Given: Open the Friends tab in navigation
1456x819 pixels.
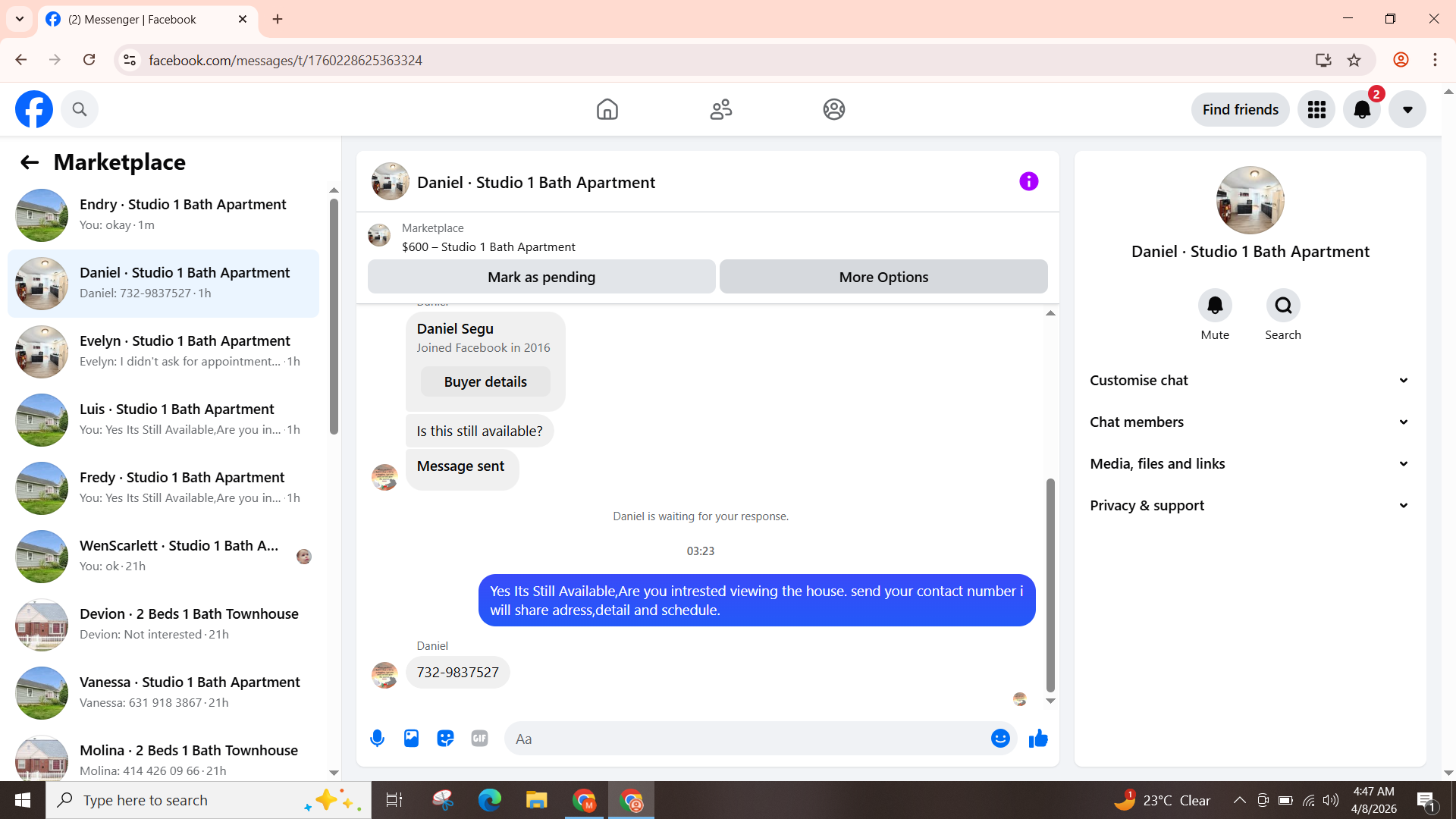Looking at the screenshot, I should point(720,110).
